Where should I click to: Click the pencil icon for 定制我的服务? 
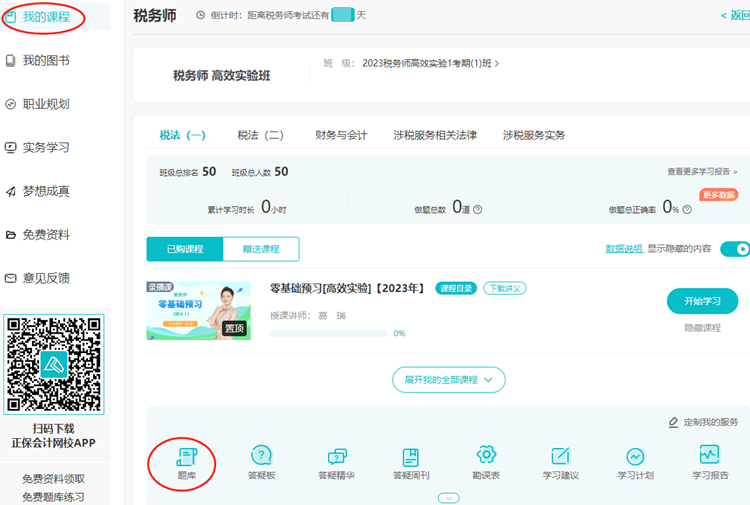[x=673, y=422]
